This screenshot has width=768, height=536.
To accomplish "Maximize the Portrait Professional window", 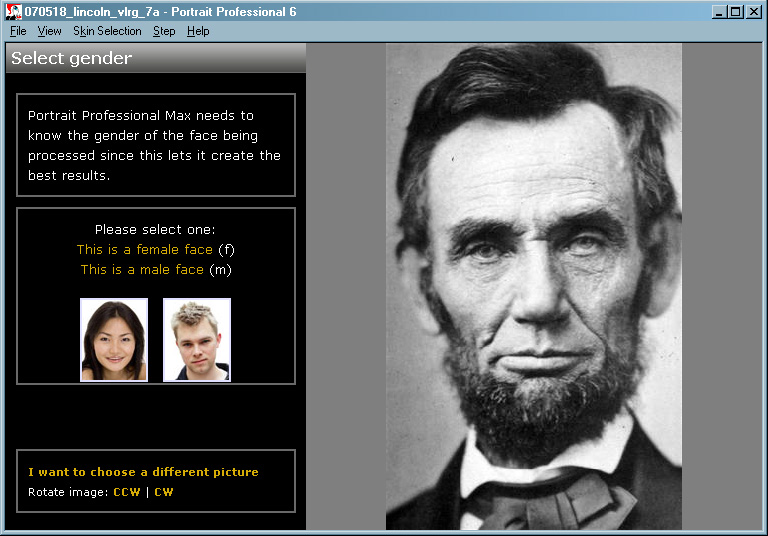I will pos(736,12).
